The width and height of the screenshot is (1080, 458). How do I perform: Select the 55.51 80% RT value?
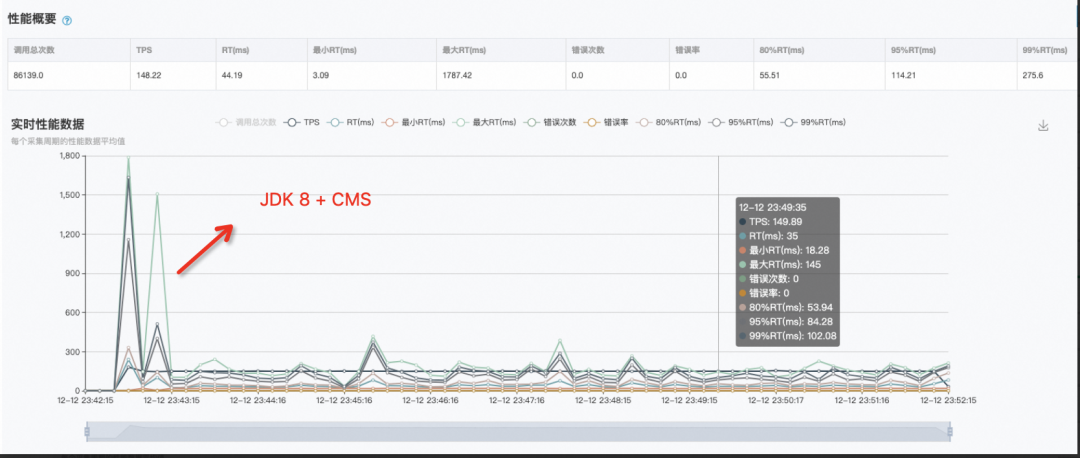coord(769,76)
